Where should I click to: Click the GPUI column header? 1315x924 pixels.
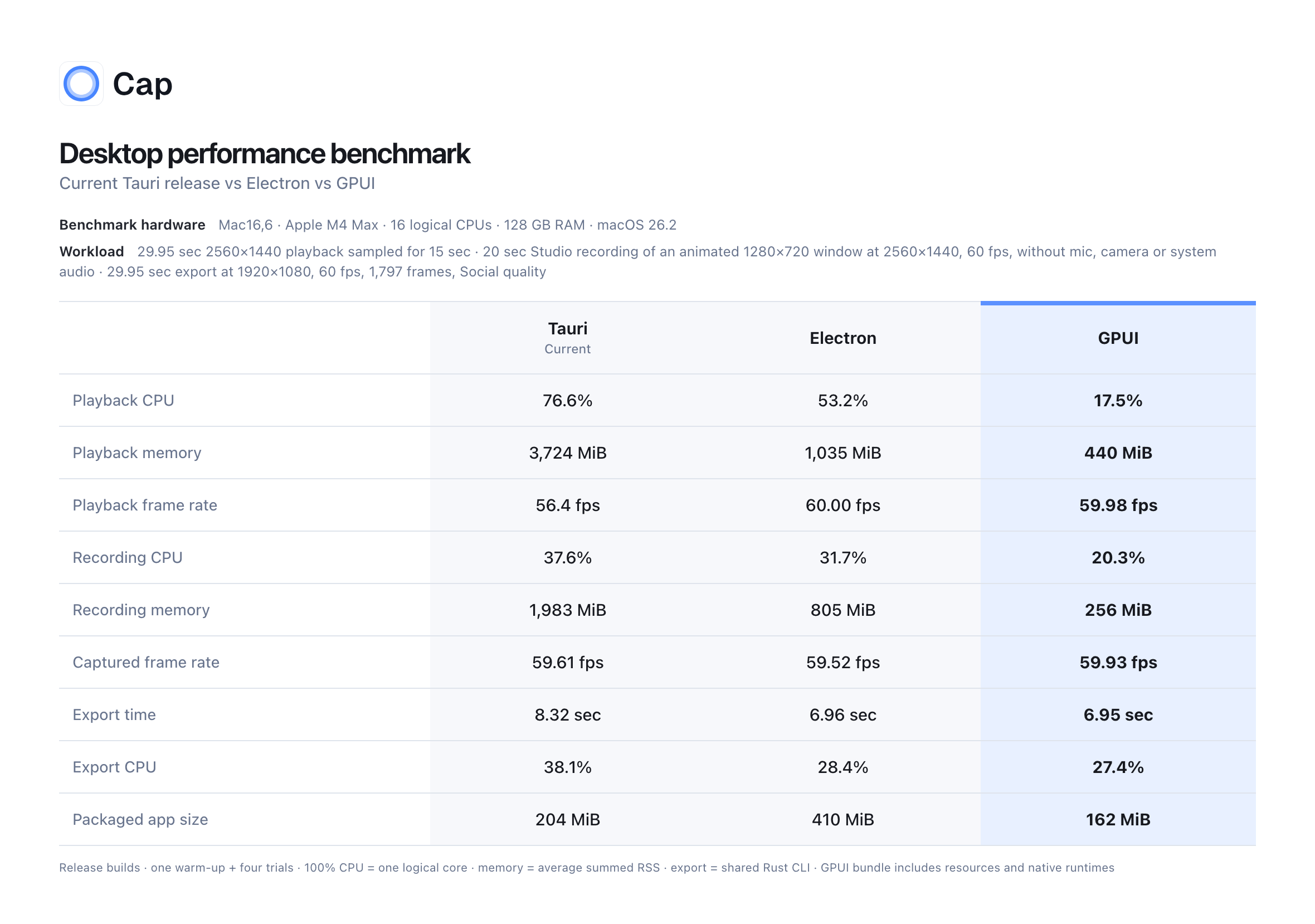click(1118, 338)
